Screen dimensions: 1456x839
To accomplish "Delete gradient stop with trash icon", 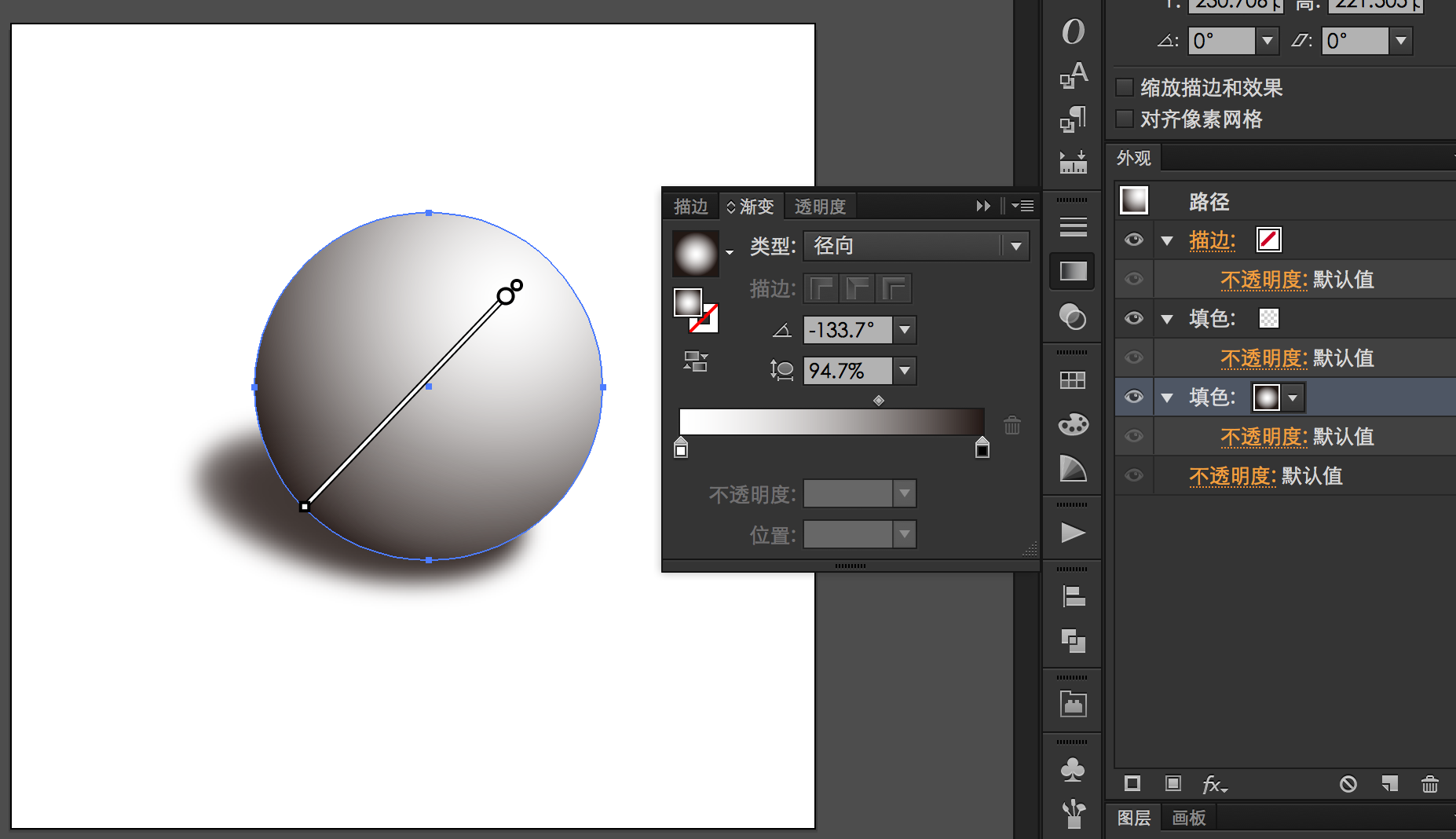I will pyautogui.click(x=1012, y=425).
